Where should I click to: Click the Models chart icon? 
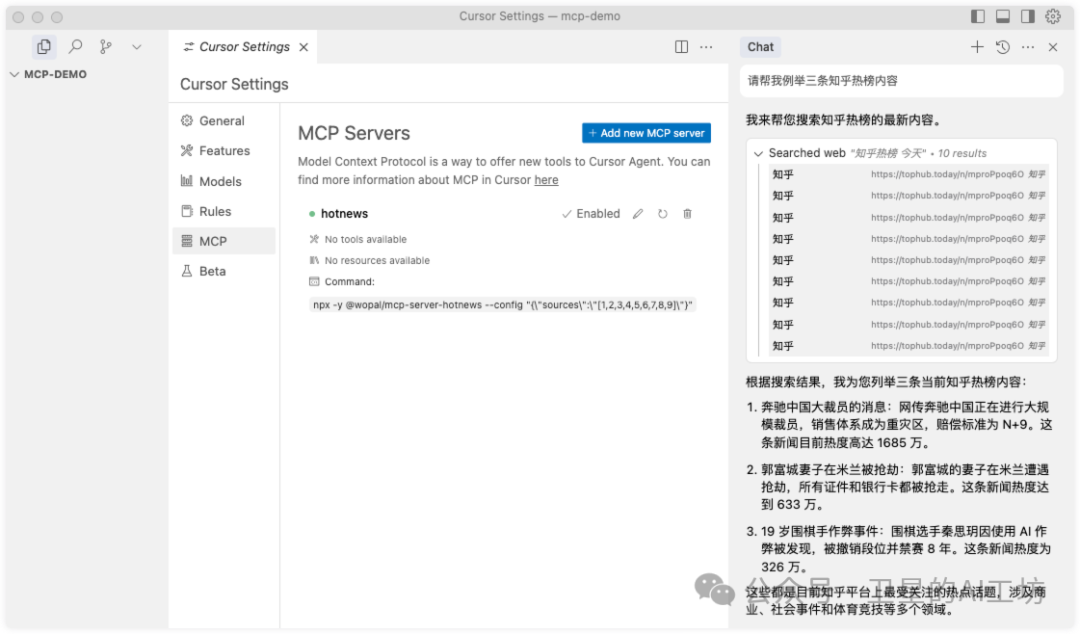187,181
